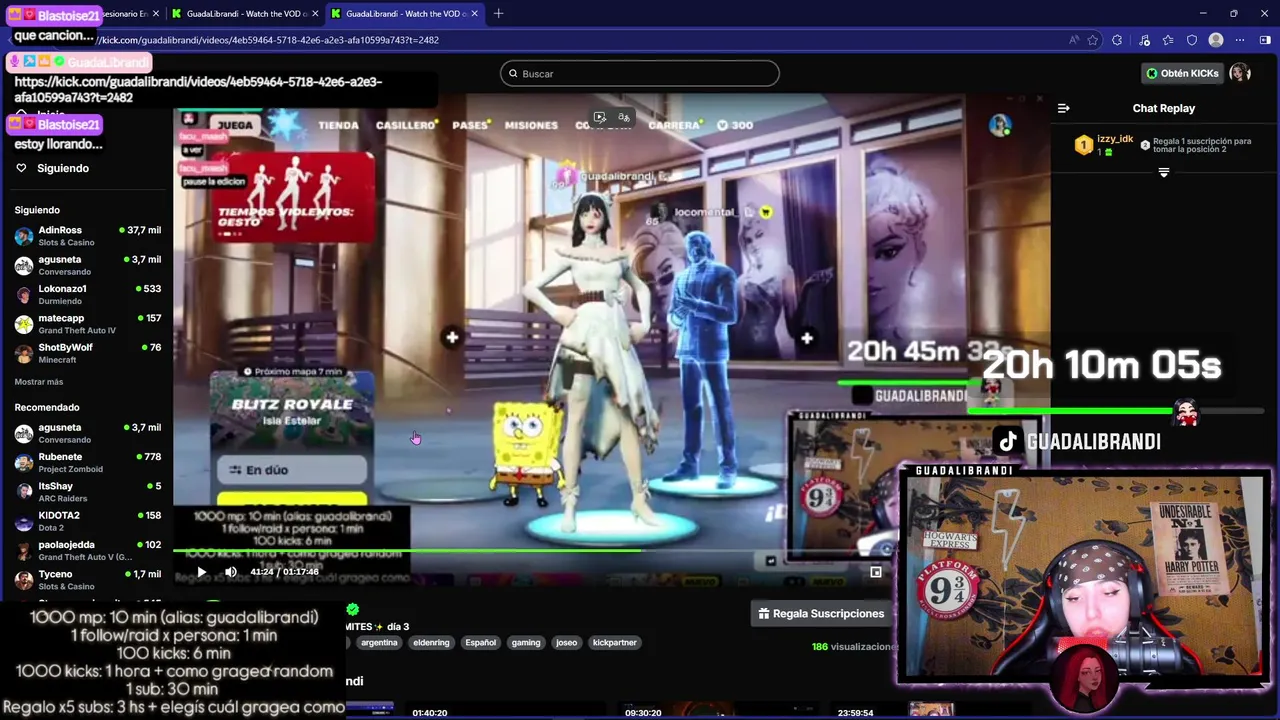Toggle theater mode icon in video player

pos(876,572)
